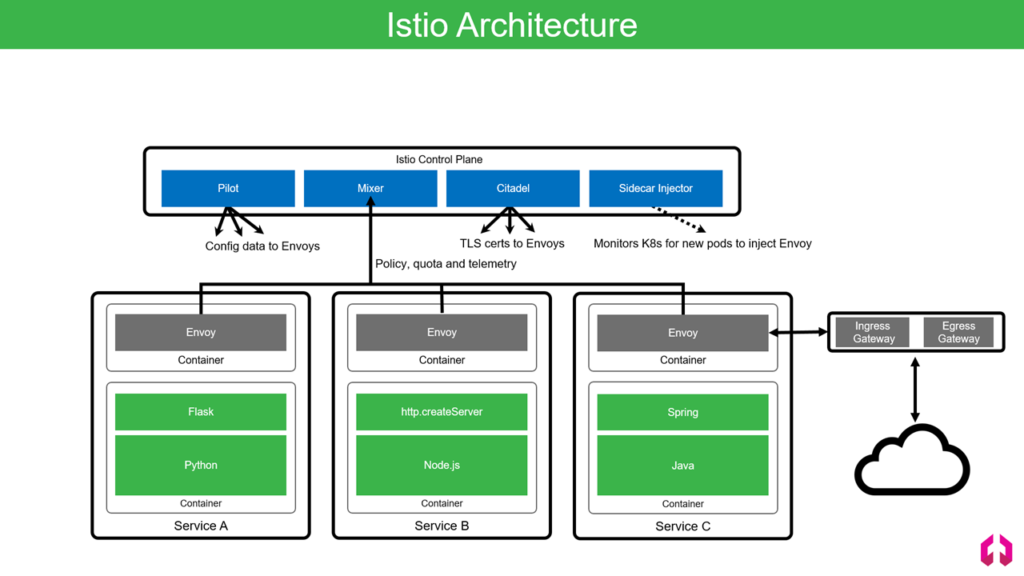The height and width of the screenshot is (576, 1024).
Task: Click the Envoy block in Service C
Action: [x=682, y=333]
